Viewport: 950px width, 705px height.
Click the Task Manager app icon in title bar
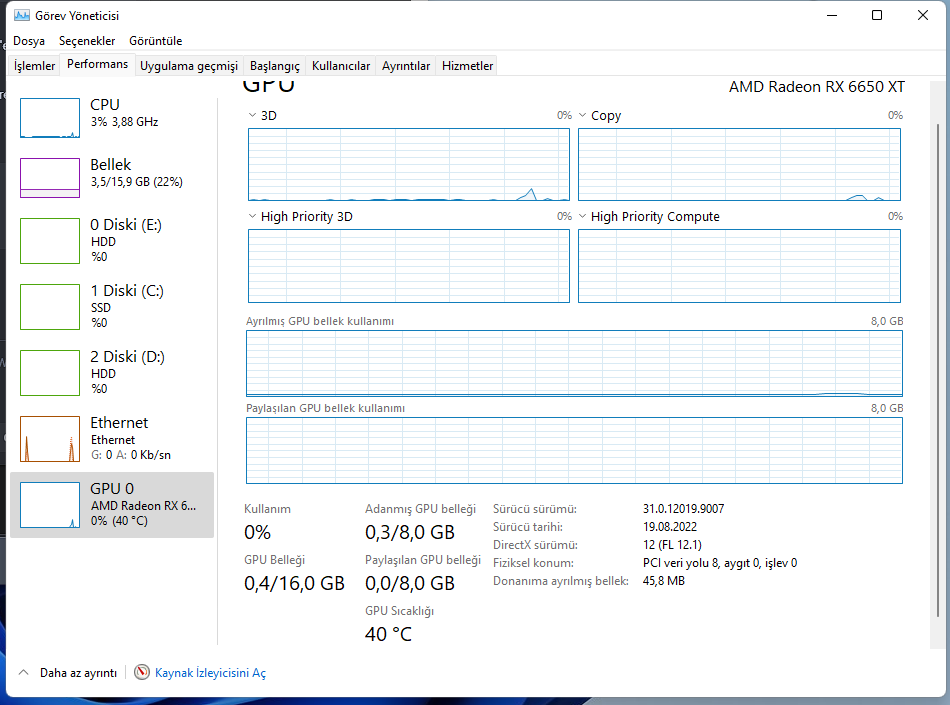pyautogui.click(x=22, y=15)
